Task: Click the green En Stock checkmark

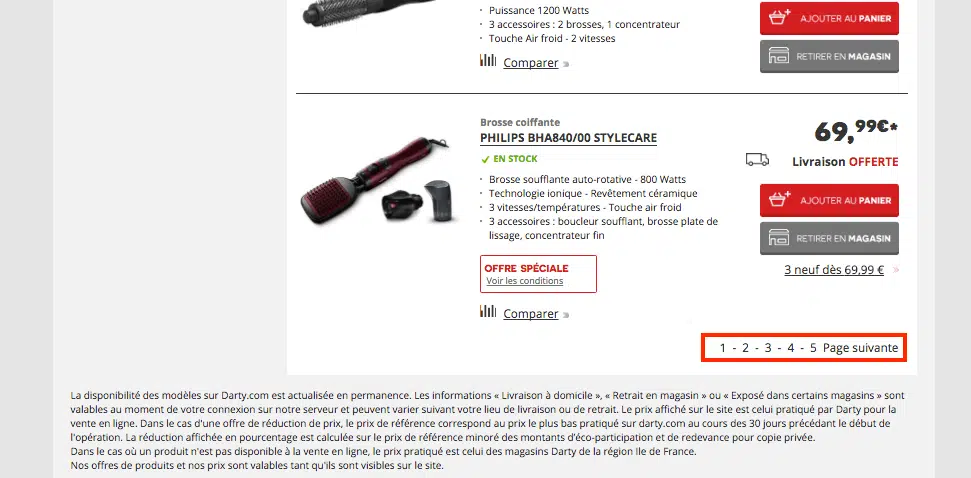Action: pyautogui.click(x=486, y=159)
